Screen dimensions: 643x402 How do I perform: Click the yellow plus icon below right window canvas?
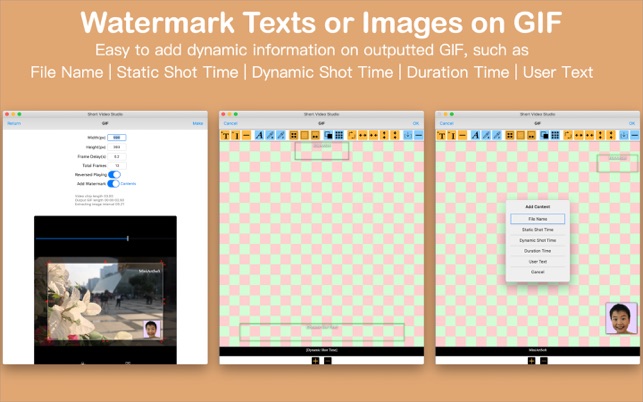[531, 361]
